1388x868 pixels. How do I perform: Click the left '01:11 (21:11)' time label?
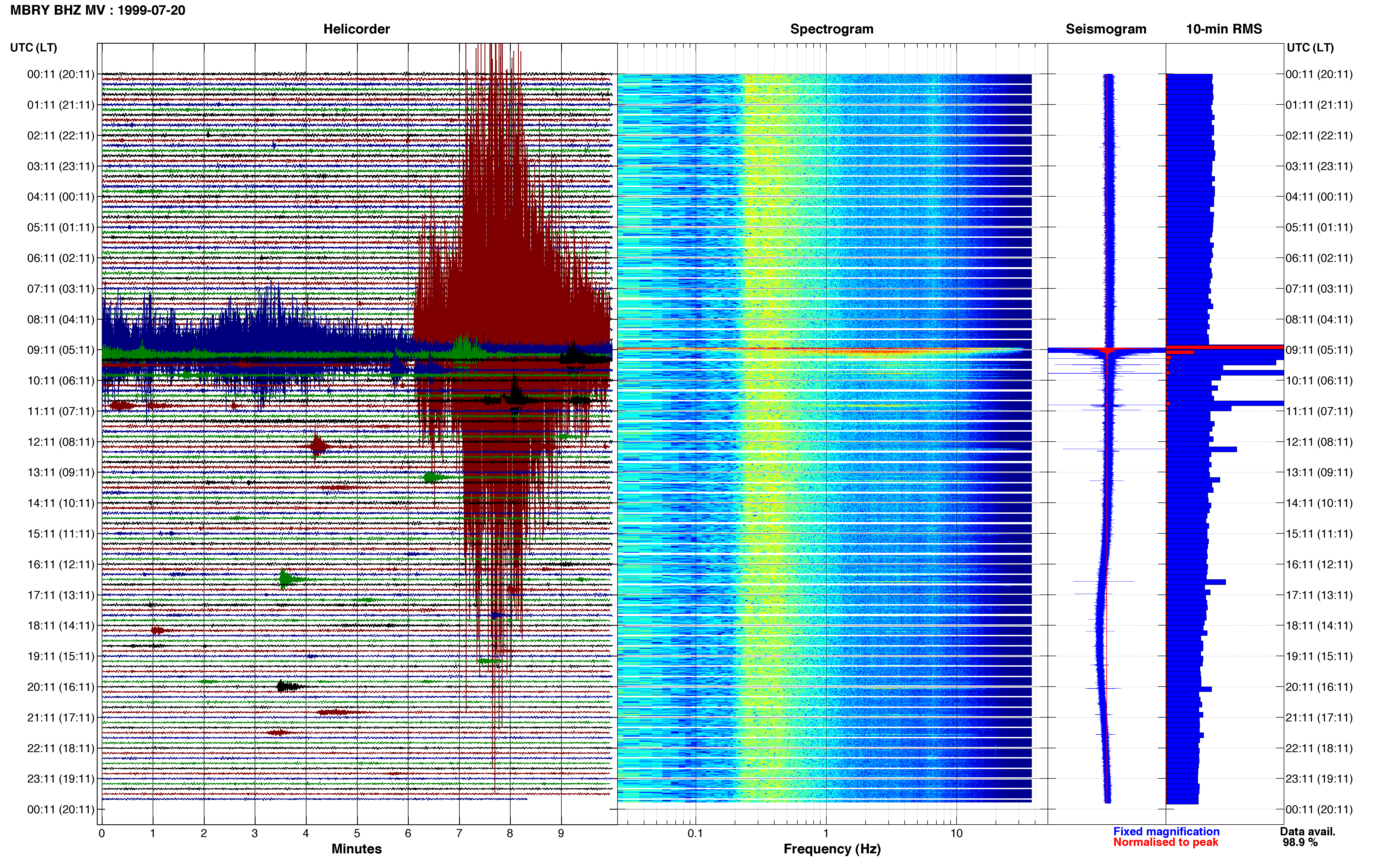pos(61,105)
